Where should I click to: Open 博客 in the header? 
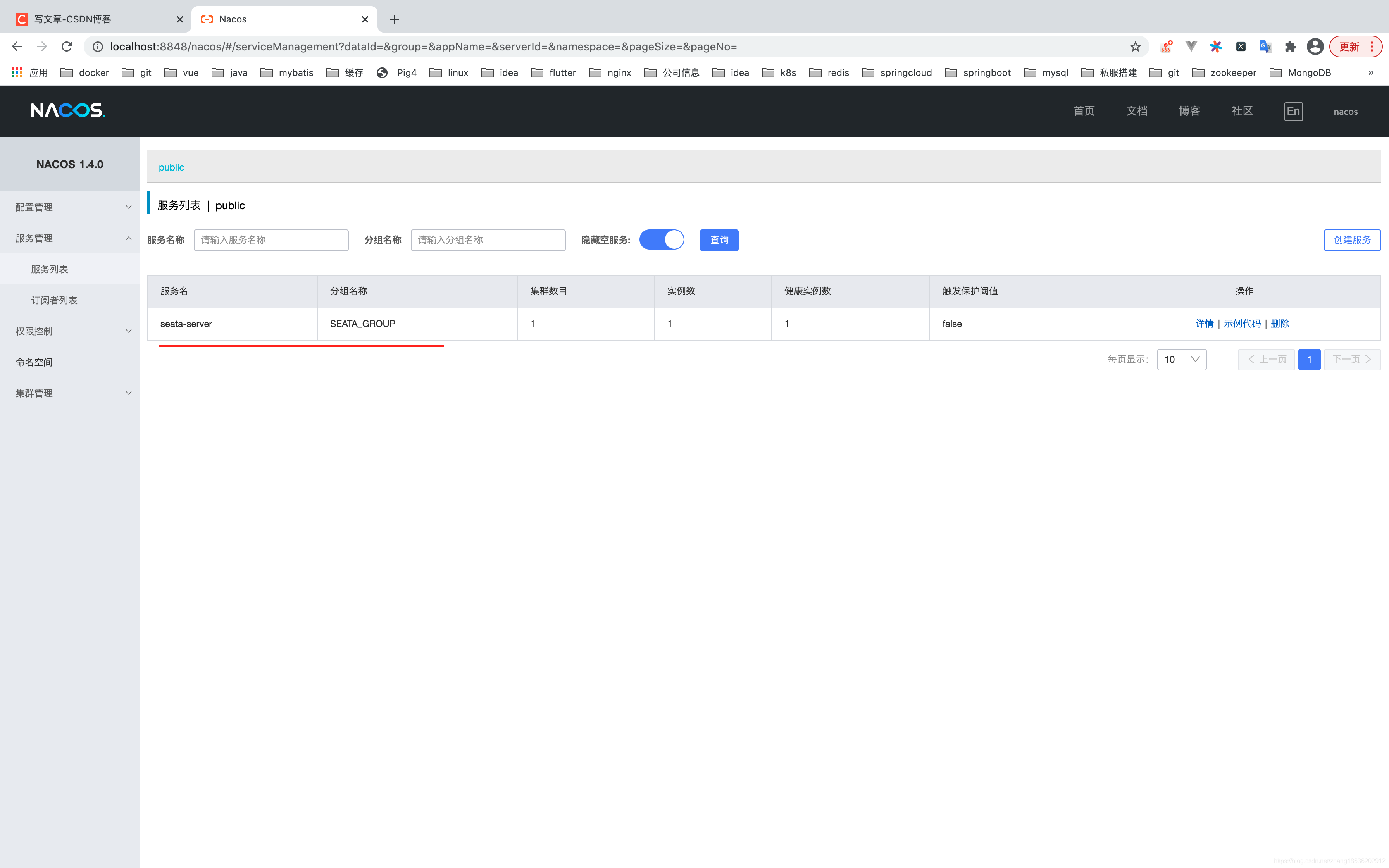[1189, 111]
